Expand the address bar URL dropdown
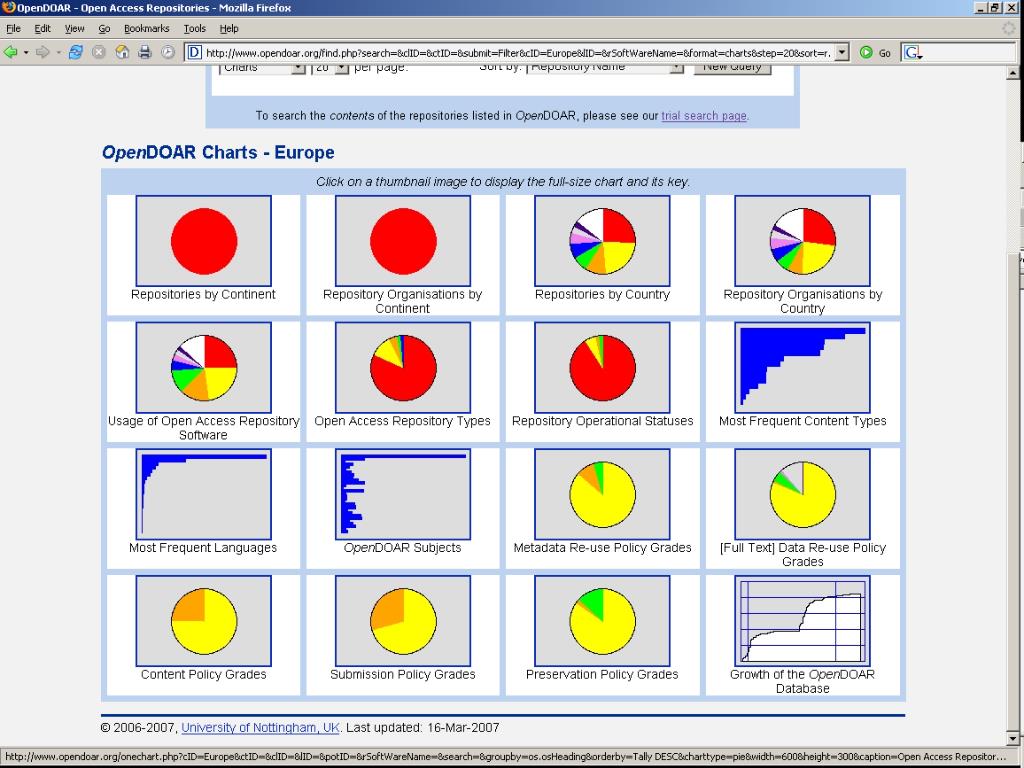Image resolution: width=1024 pixels, height=768 pixels. point(842,53)
